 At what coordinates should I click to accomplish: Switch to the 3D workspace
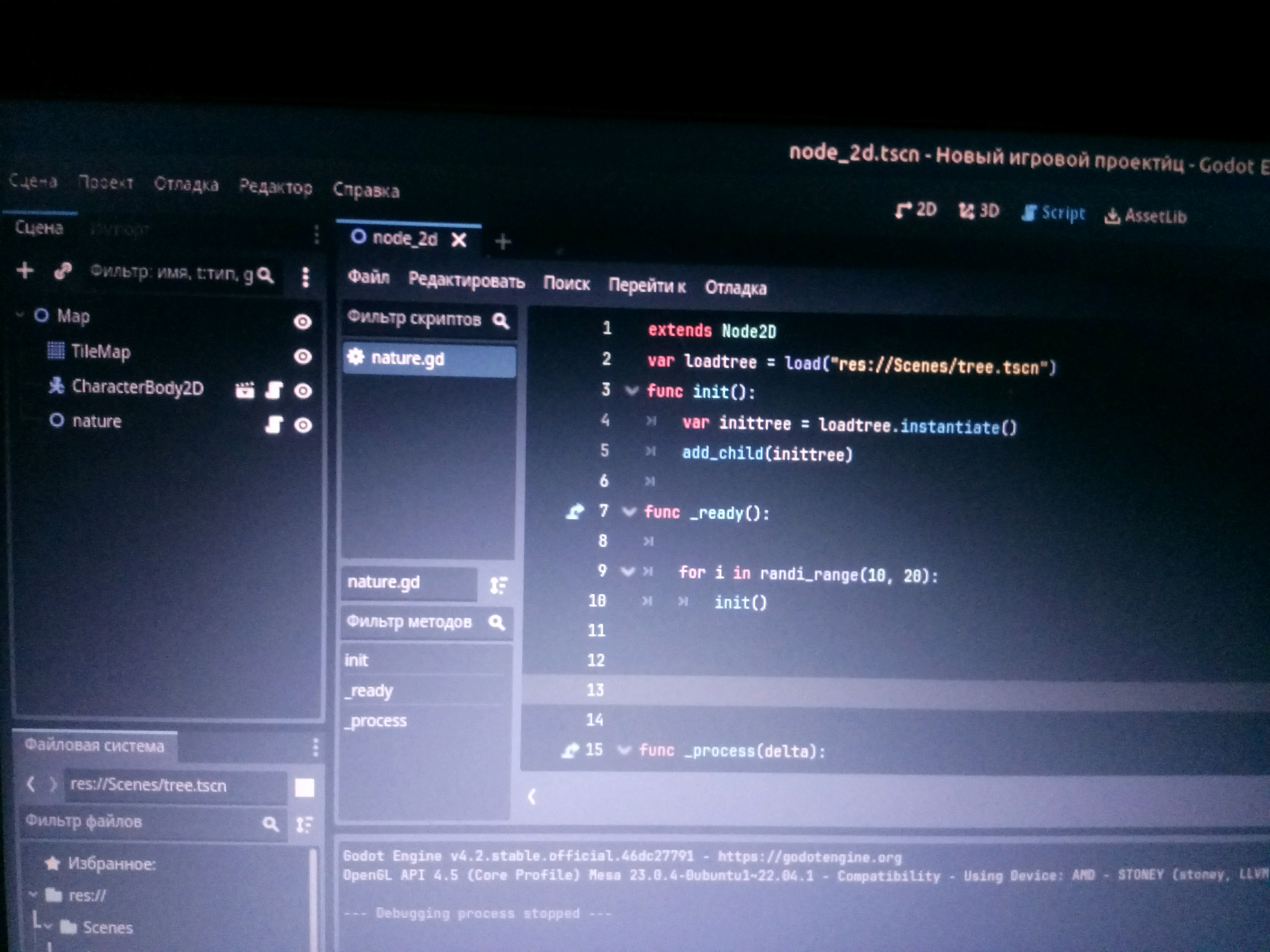click(x=980, y=211)
